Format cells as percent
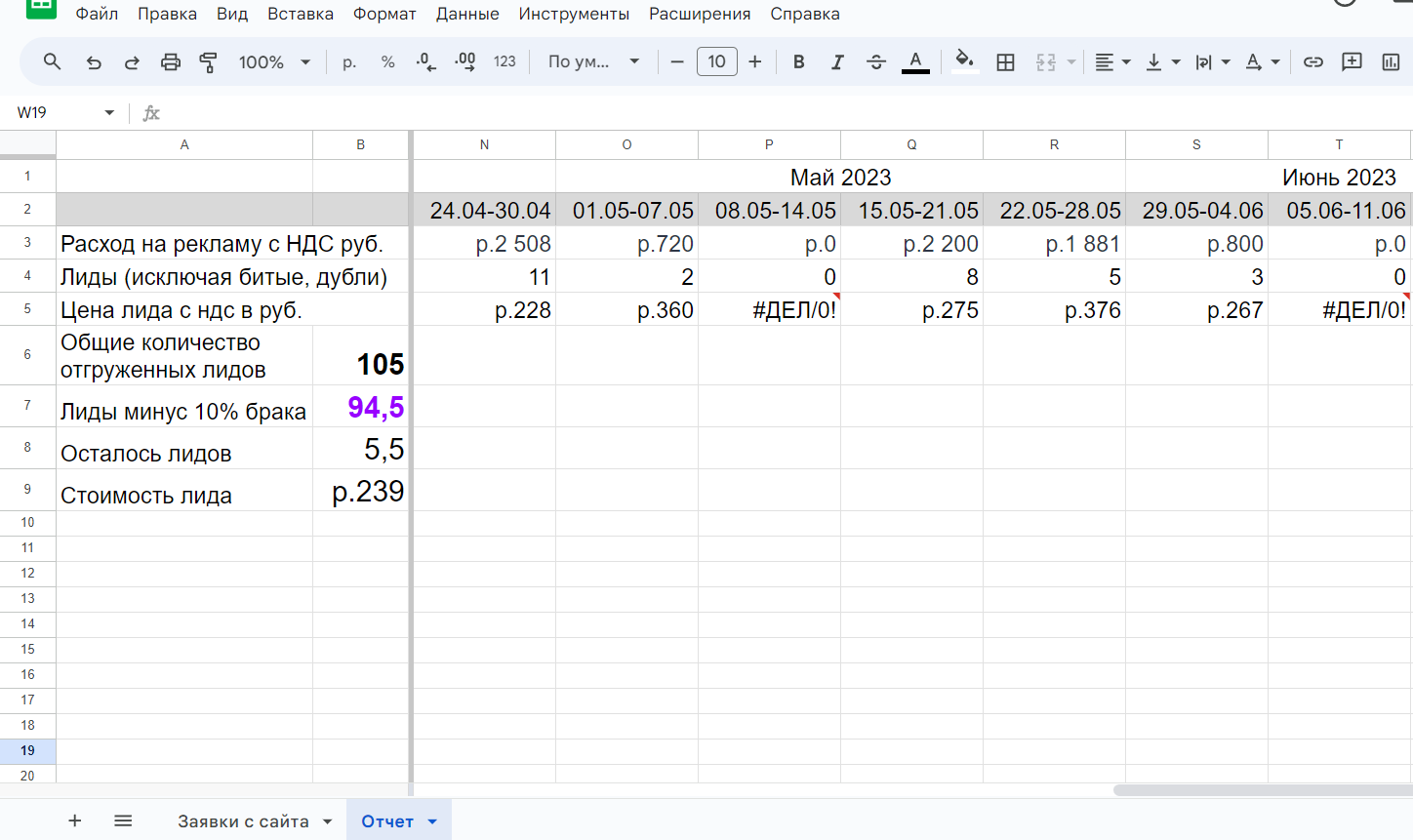Image resolution: width=1413 pixels, height=840 pixels. (387, 61)
